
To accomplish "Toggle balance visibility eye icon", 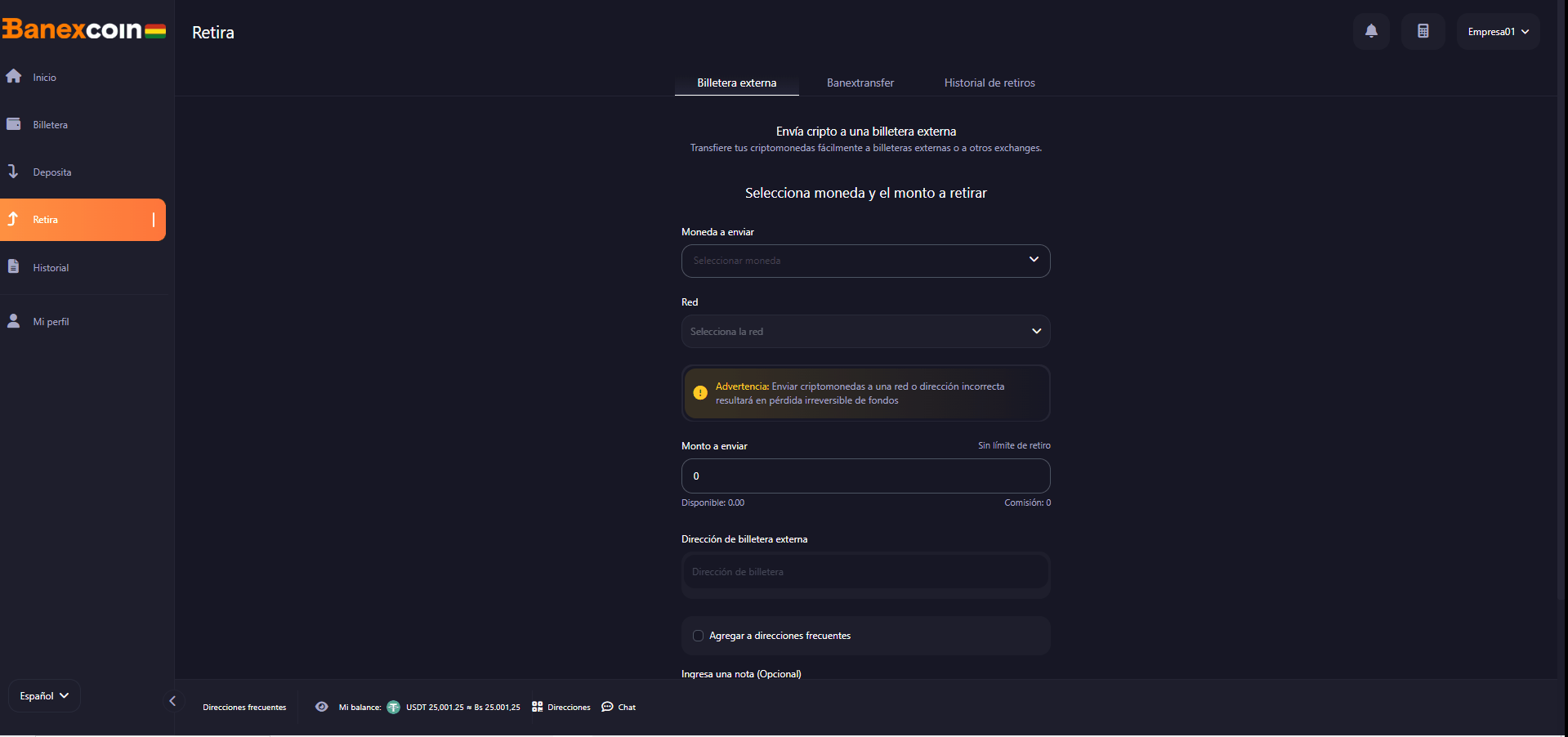I will [x=322, y=707].
